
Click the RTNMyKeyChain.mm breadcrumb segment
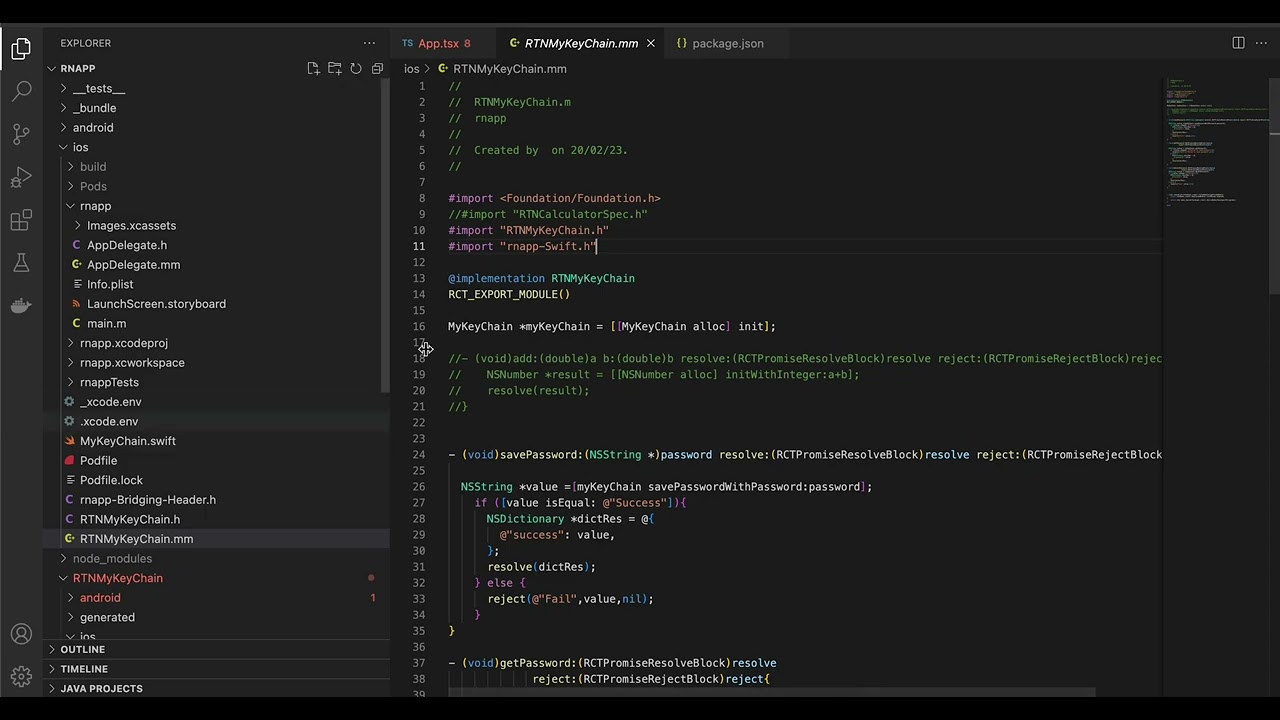[x=510, y=69]
